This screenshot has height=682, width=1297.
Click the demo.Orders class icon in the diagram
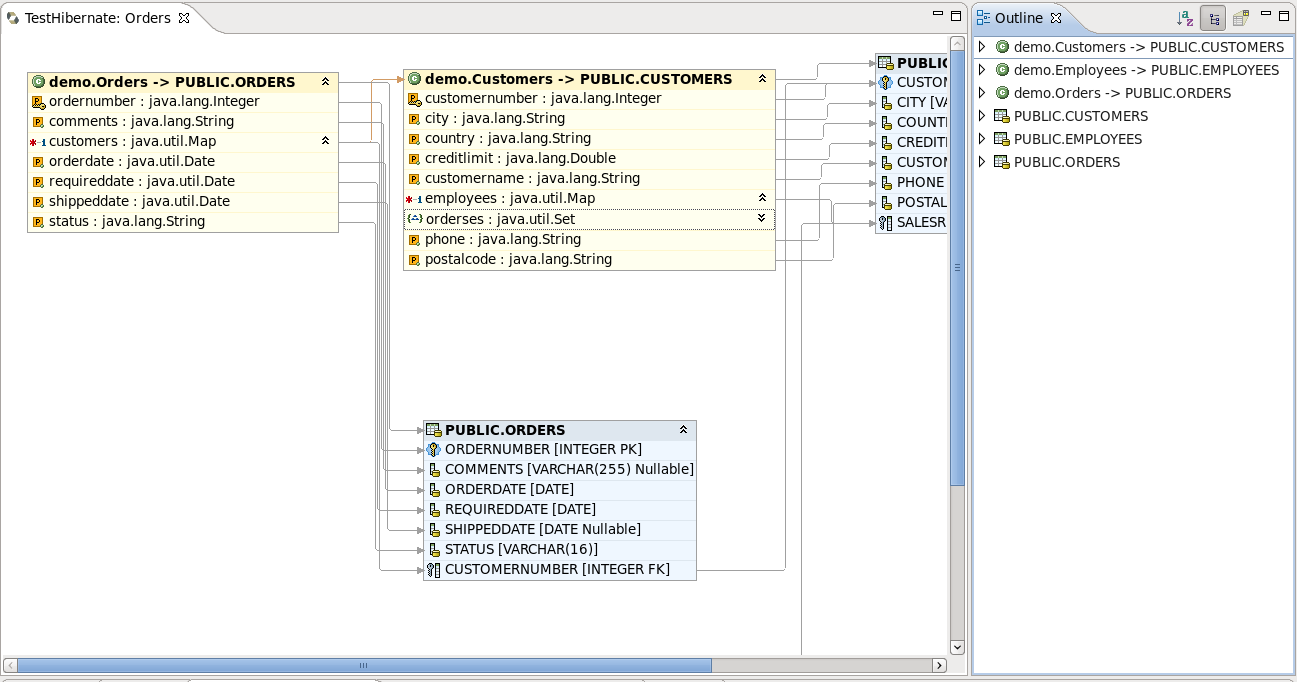[38, 82]
